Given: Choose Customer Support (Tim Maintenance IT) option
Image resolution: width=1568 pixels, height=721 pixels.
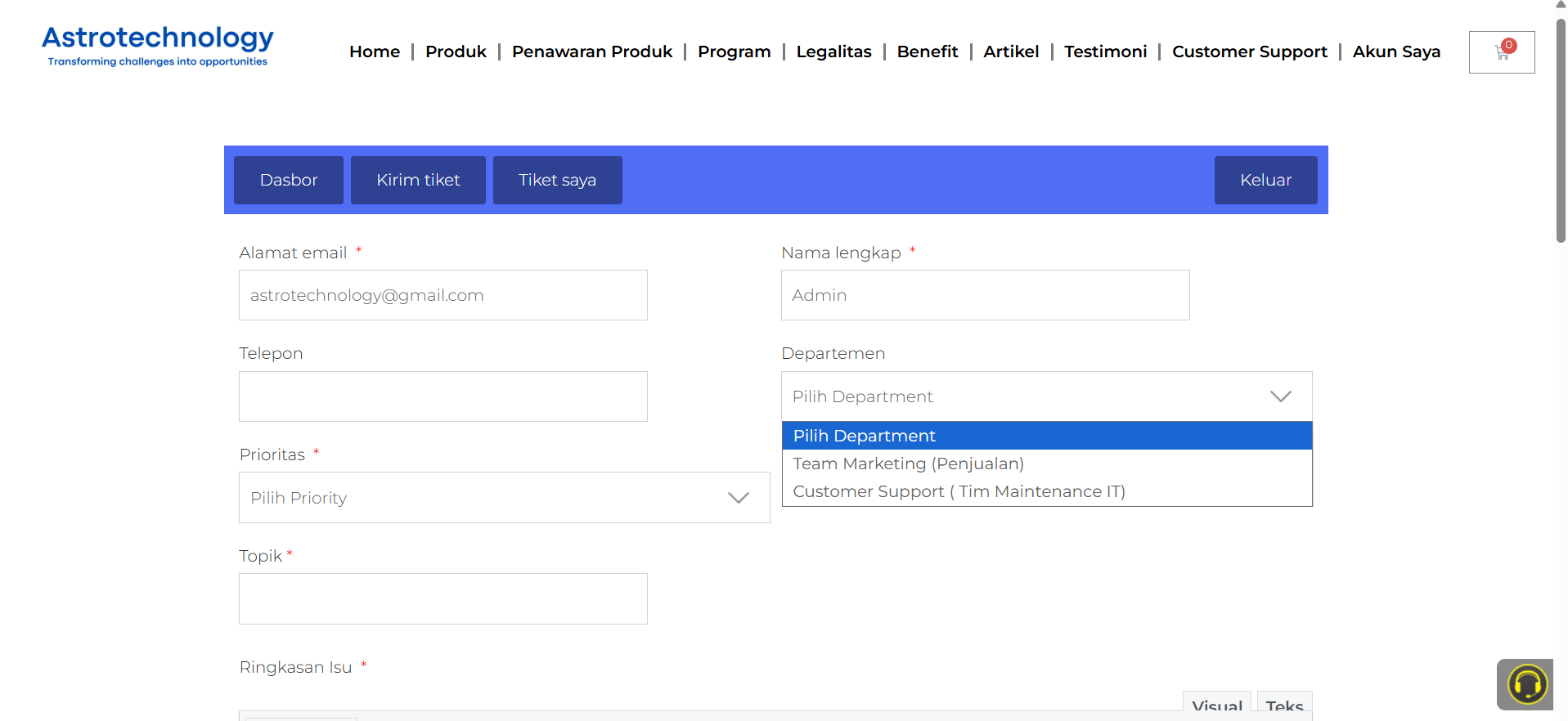Looking at the screenshot, I should (x=959, y=491).
